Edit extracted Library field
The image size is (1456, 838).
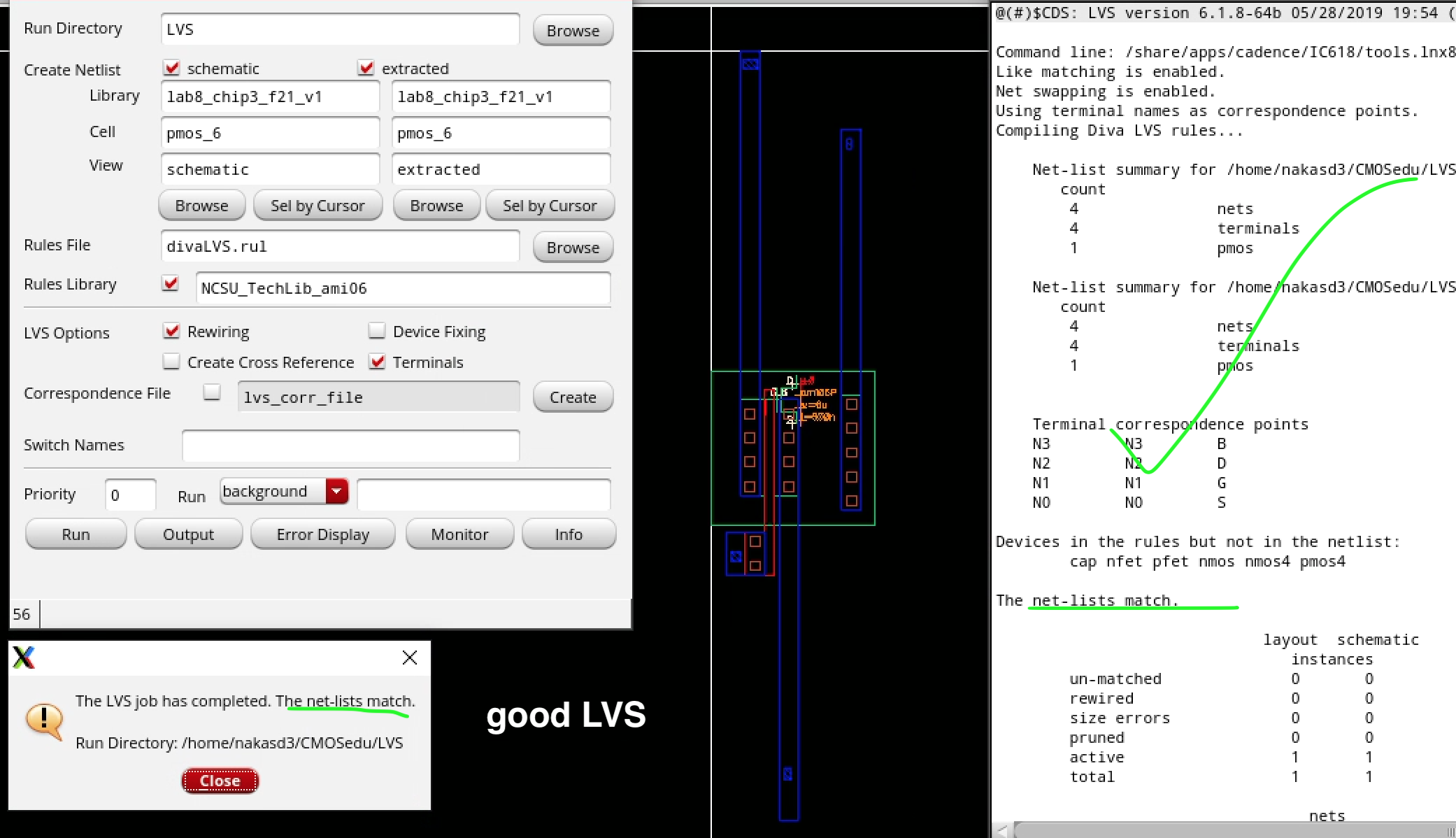coord(501,97)
